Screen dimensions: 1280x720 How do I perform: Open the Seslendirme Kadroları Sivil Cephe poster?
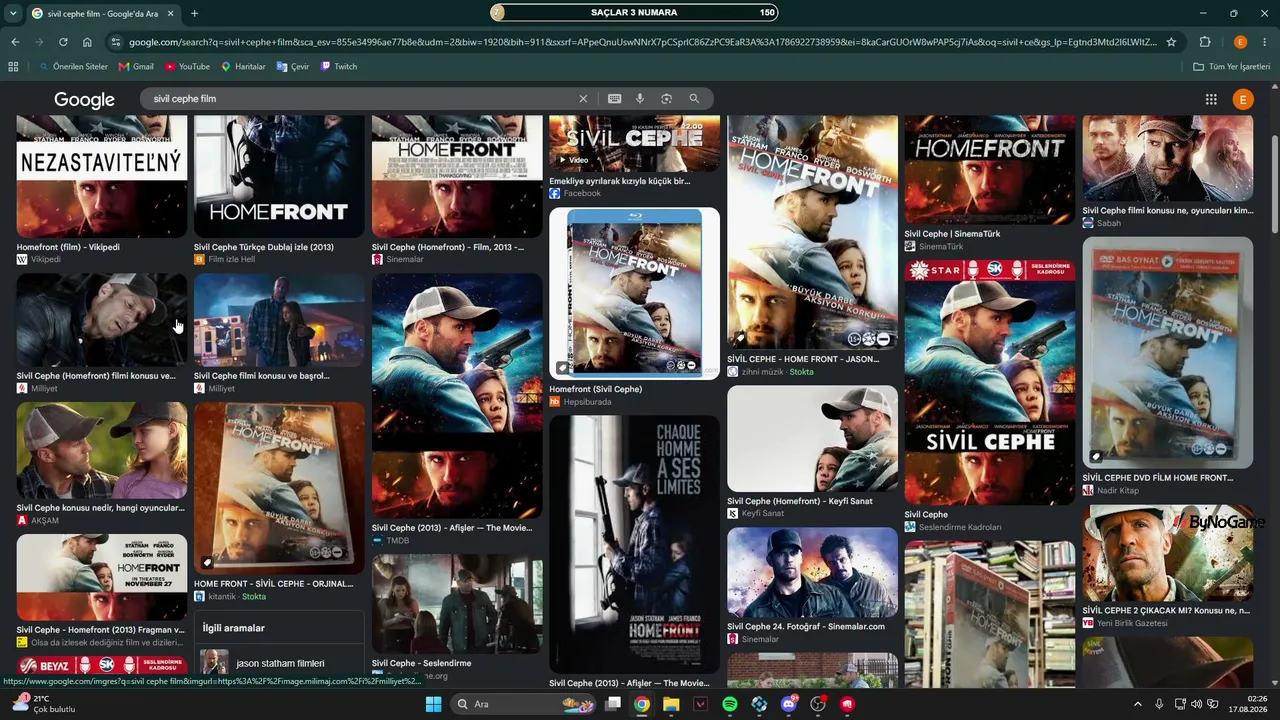click(990, 382)
